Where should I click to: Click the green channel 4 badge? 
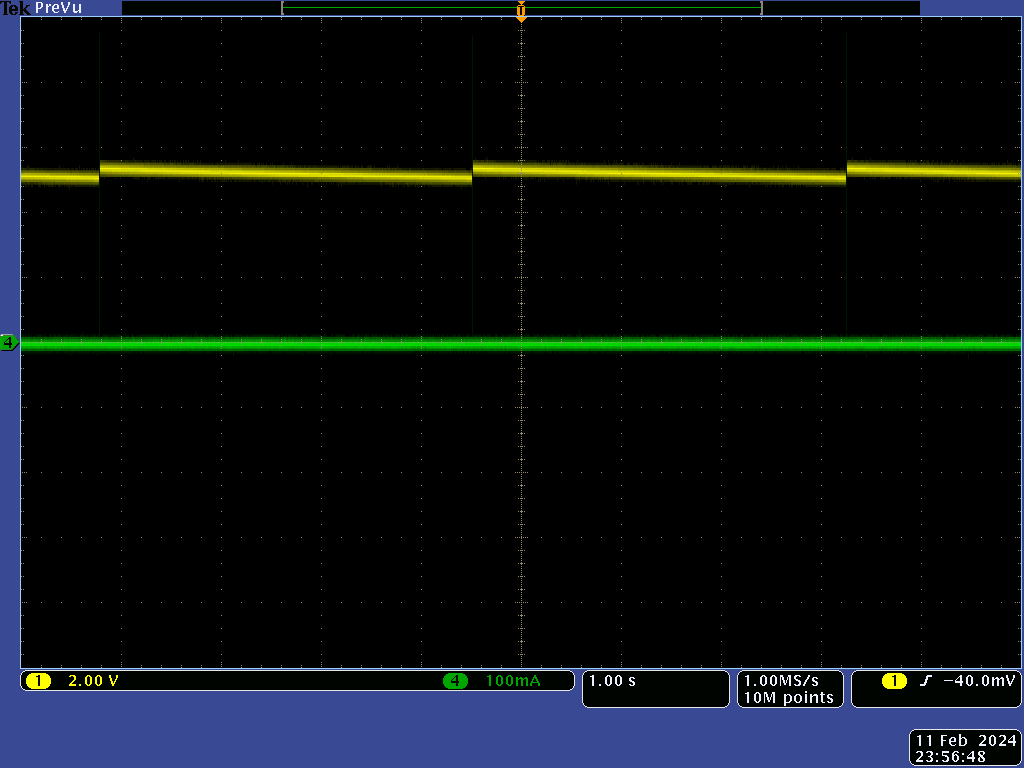pos(455,681)
